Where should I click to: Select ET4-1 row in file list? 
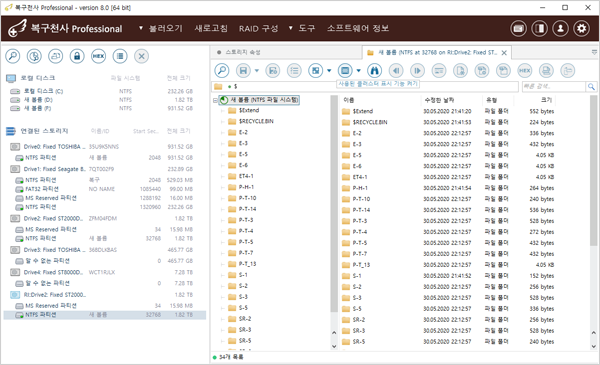click(448, 177)
